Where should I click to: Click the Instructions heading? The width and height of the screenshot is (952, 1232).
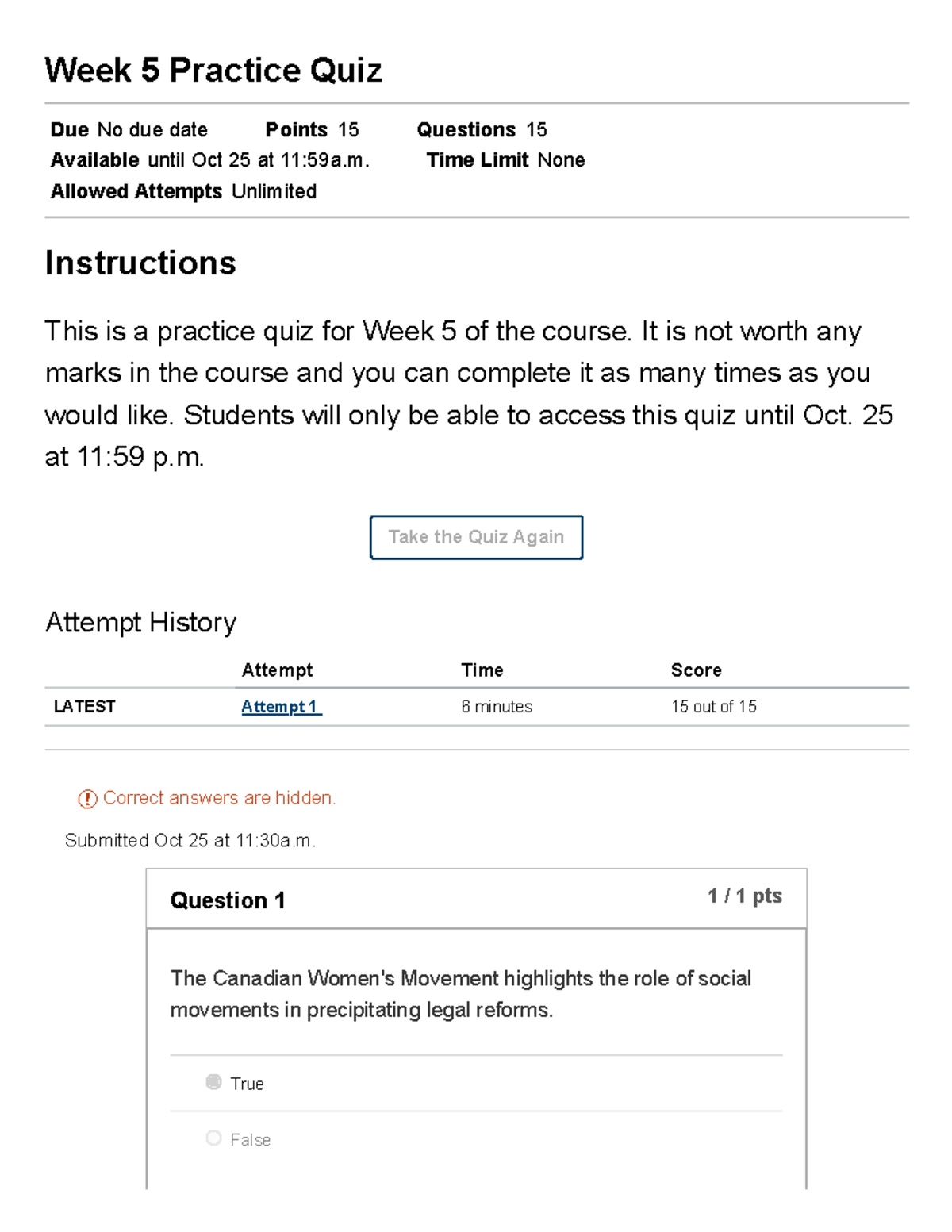[x=140, y=263]
